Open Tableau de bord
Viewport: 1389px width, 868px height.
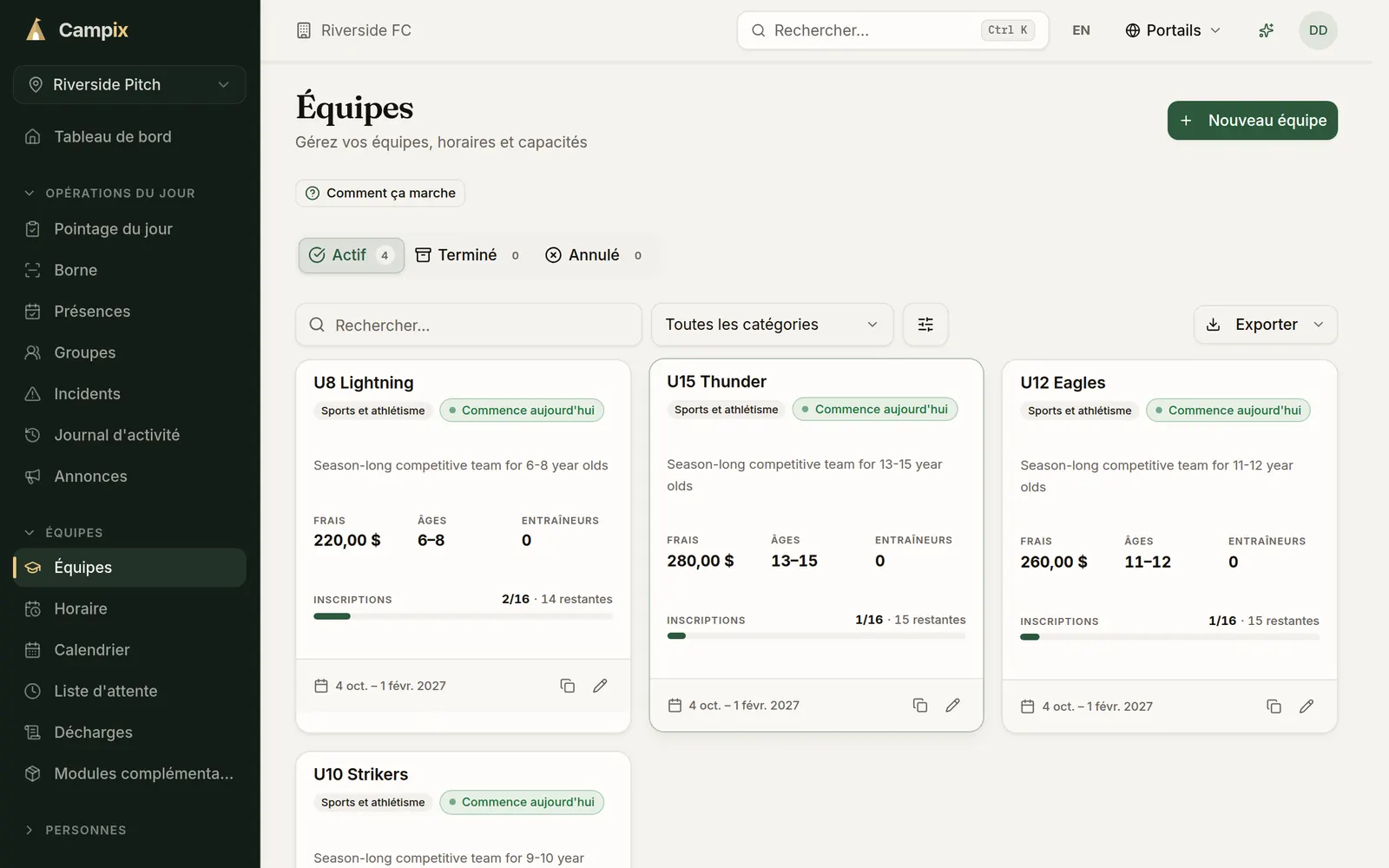coord(130,136)
